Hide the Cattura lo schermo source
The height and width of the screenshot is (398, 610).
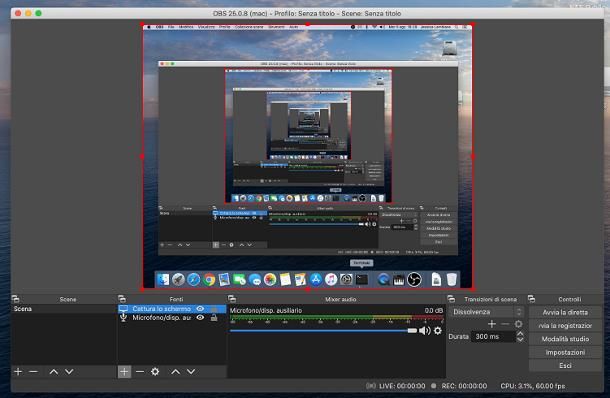(200, 309)
